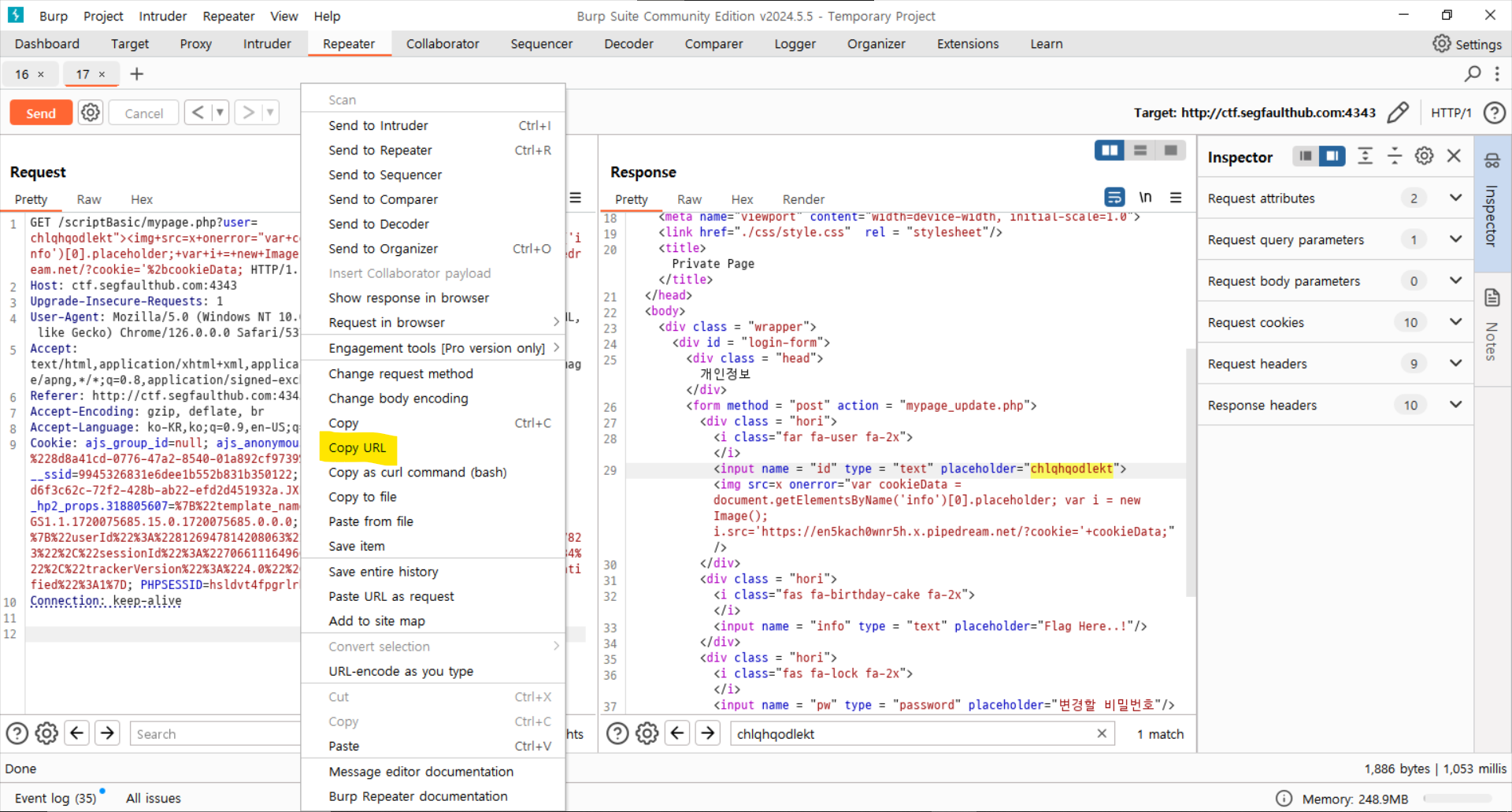1512x812 pixels.
Task: Clear the response search field
Action: click(x=1102, y=733)
